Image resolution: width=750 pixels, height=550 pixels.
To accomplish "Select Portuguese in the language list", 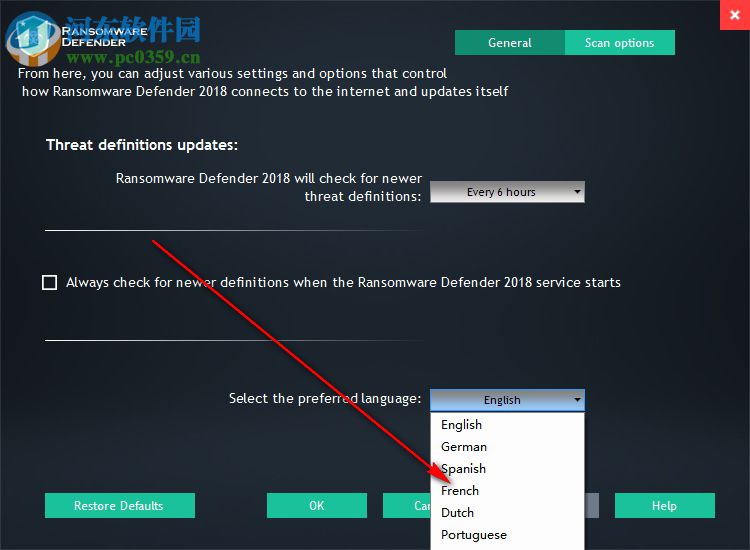I will tap(507, 535).
